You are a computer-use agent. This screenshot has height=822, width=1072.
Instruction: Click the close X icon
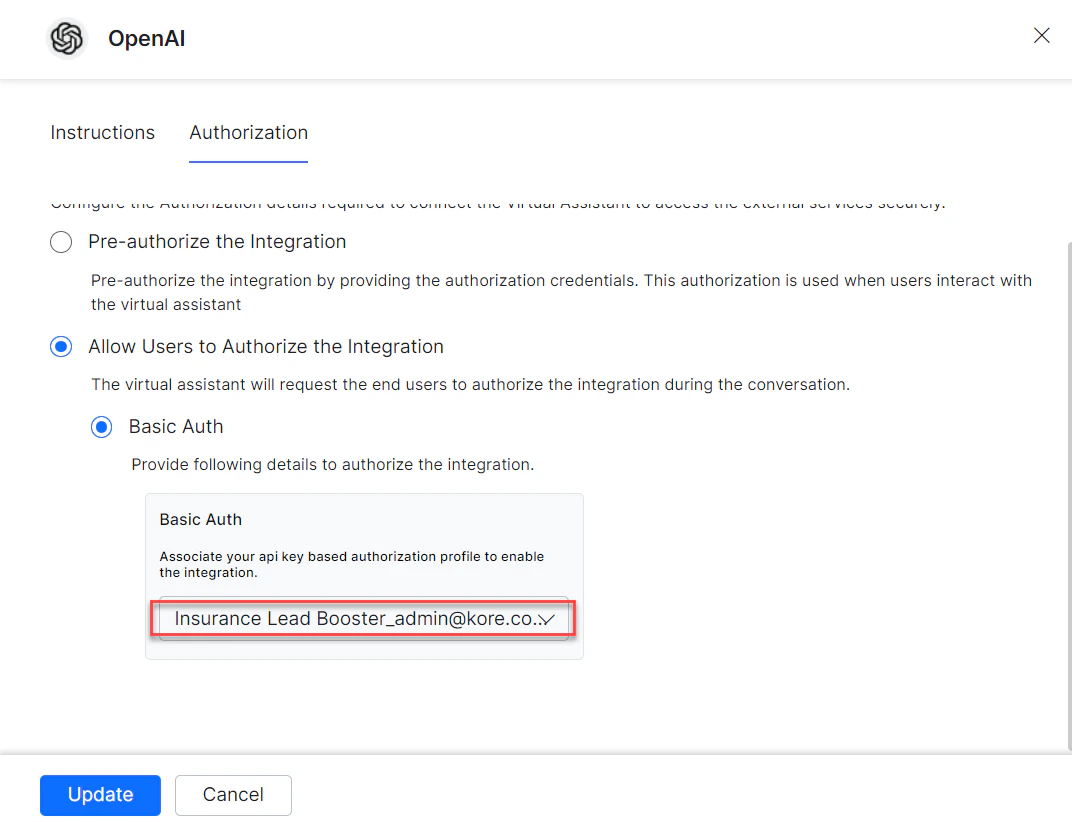(x=1041, y=35)
